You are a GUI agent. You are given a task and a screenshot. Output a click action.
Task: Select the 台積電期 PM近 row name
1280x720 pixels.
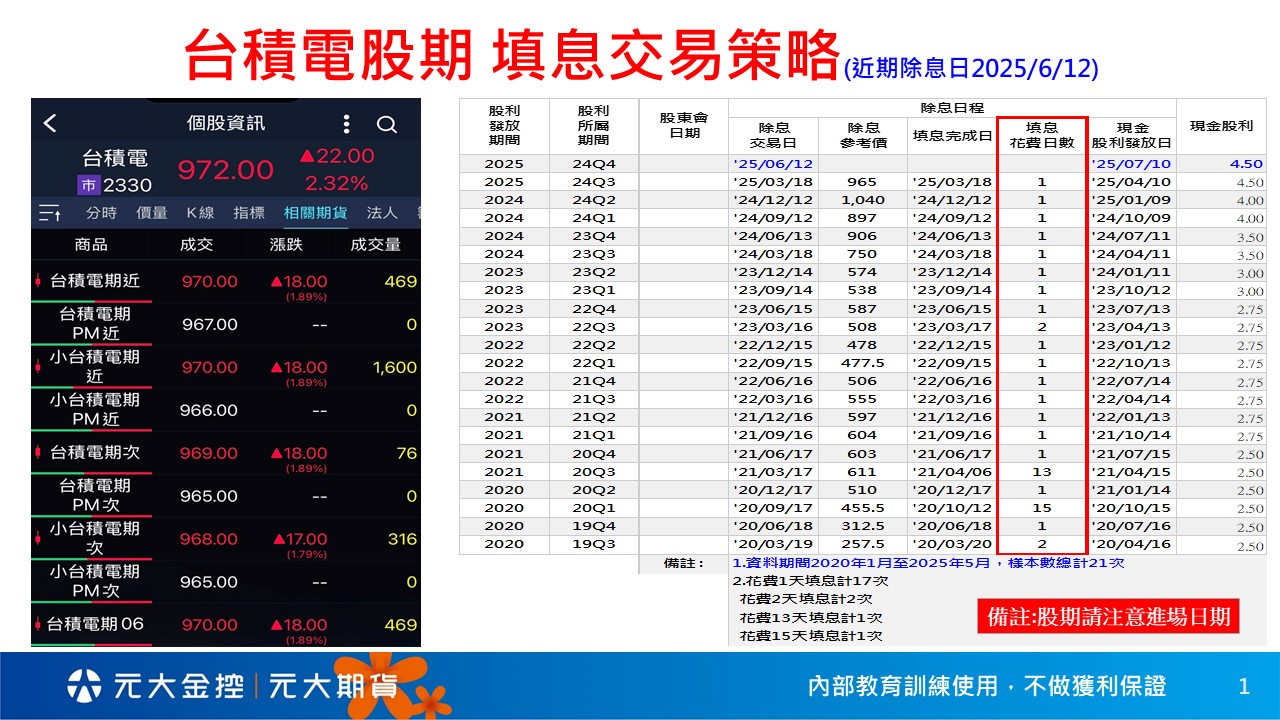[95, 323]
